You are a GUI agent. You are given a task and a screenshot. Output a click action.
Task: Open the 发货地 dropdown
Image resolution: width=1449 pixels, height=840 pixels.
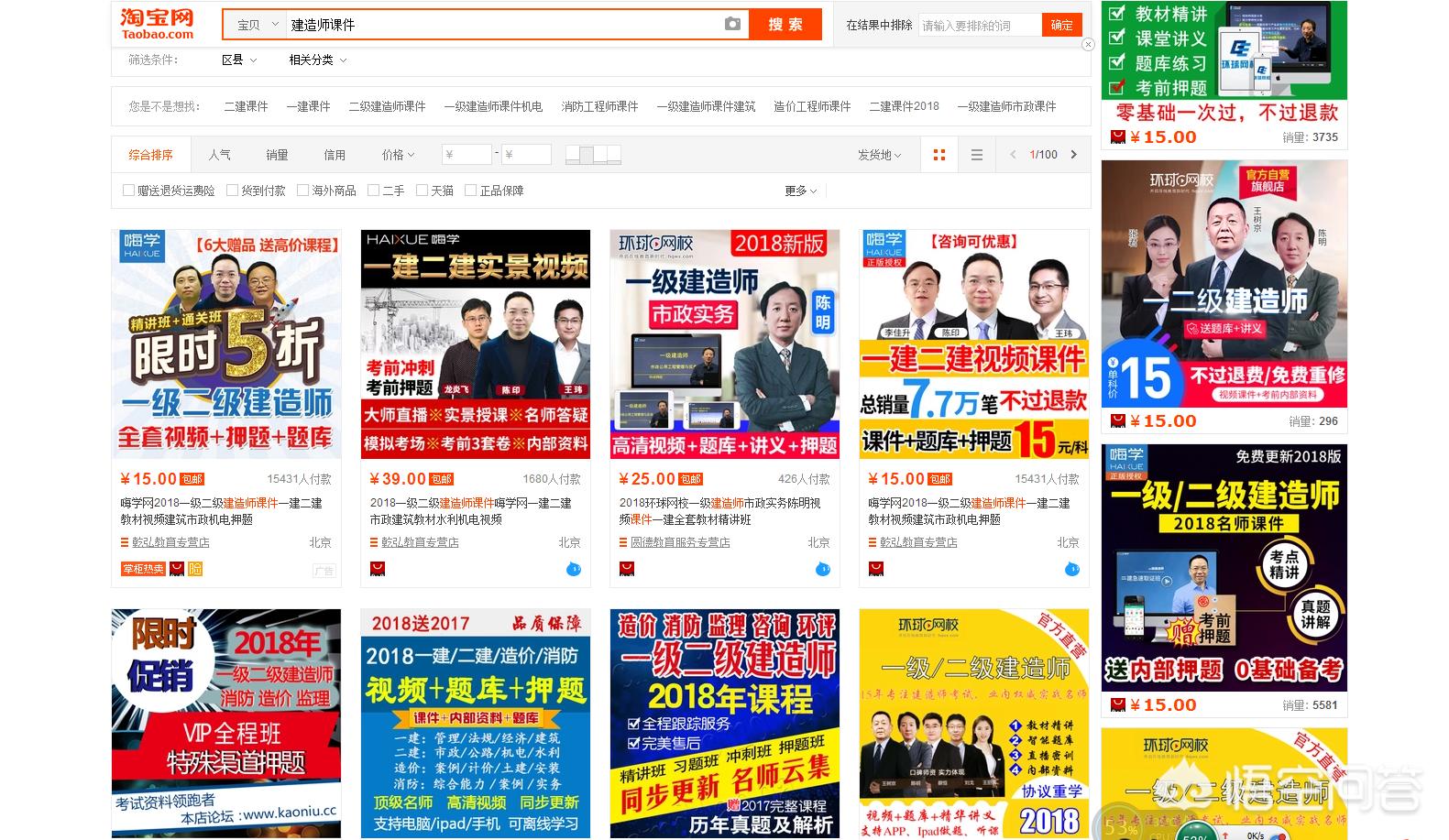click(880, 155)
